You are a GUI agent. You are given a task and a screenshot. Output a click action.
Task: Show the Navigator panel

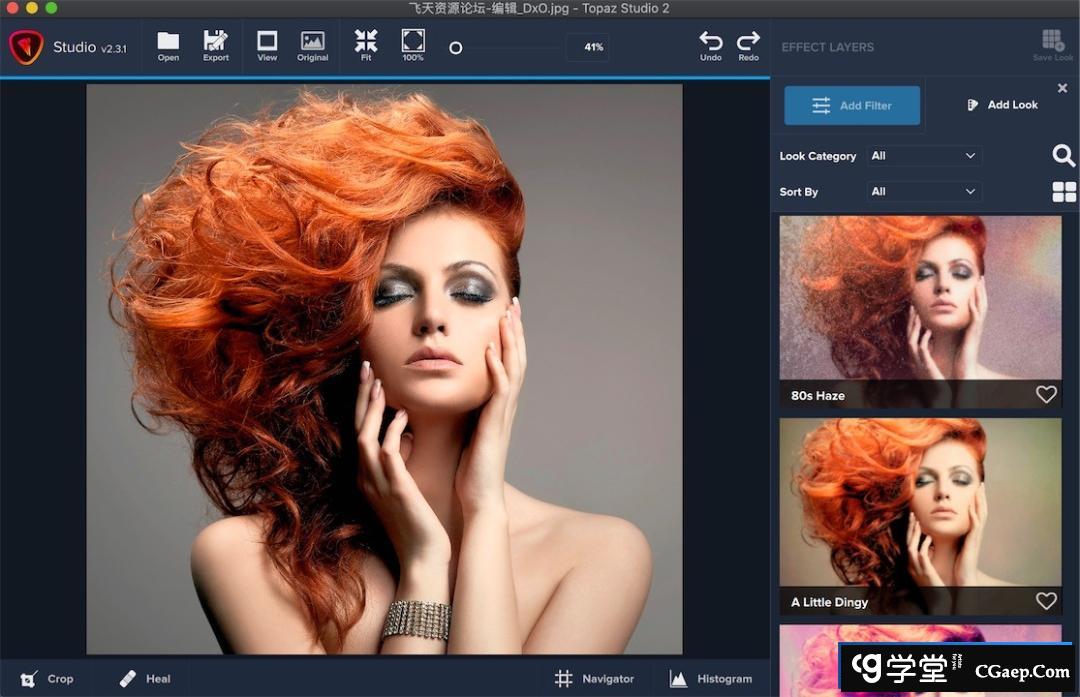click(595, 678)
